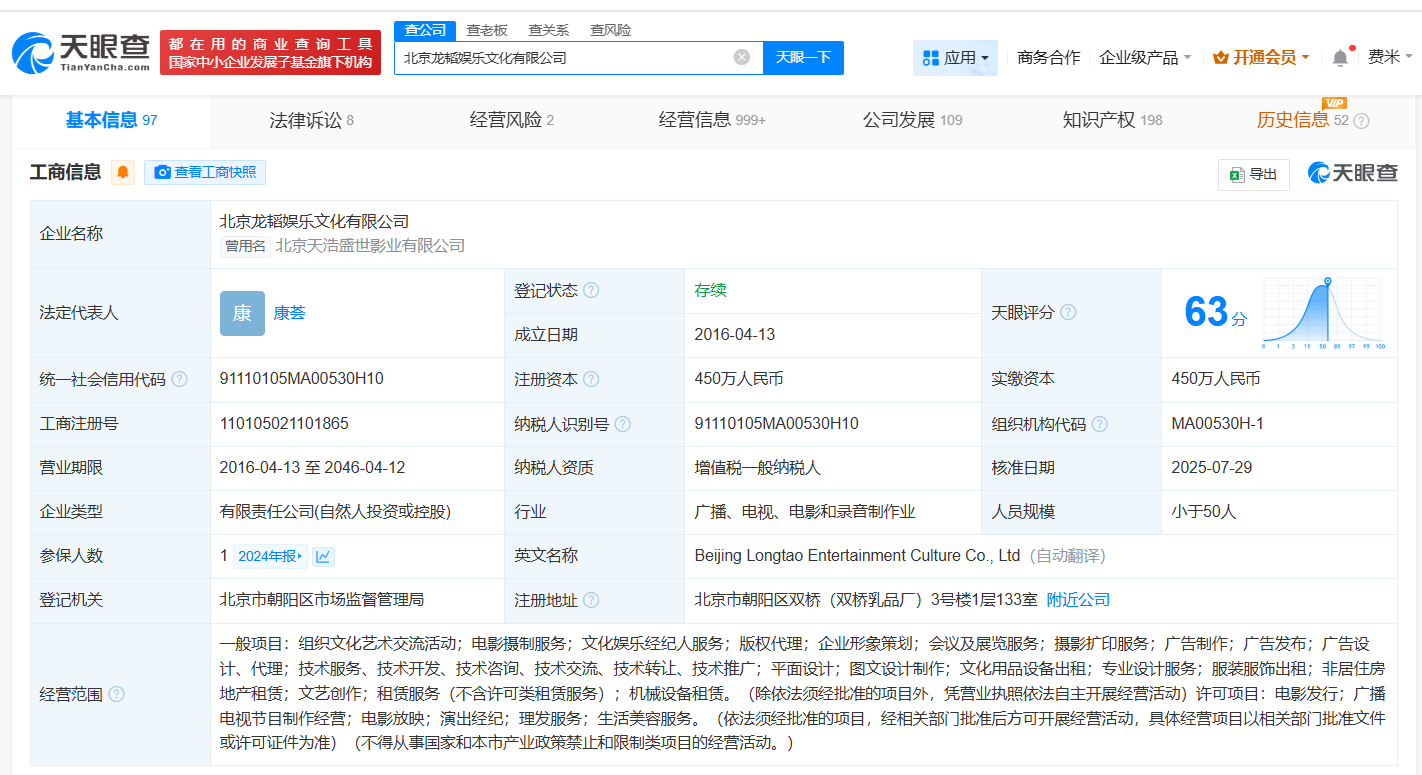The width and height of the screenshot is (1422, 775).
Task: Click the blue grid icon on 应用
Action: coord(930,57)
